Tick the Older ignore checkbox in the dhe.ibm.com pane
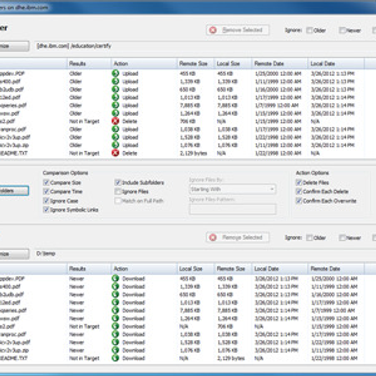 tap(310, 30)
